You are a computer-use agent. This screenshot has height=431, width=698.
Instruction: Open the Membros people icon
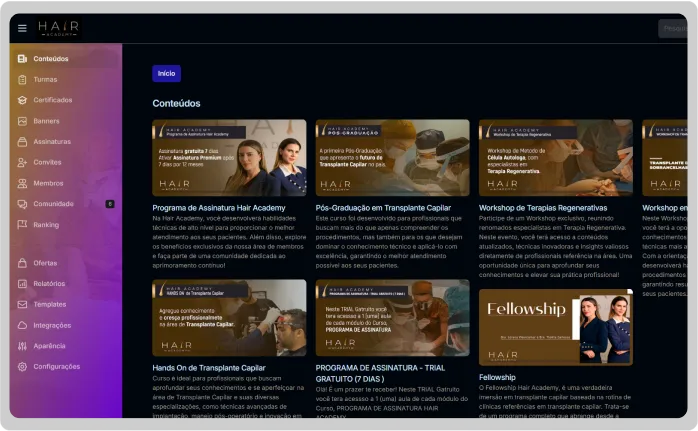(x=22, y=183)
